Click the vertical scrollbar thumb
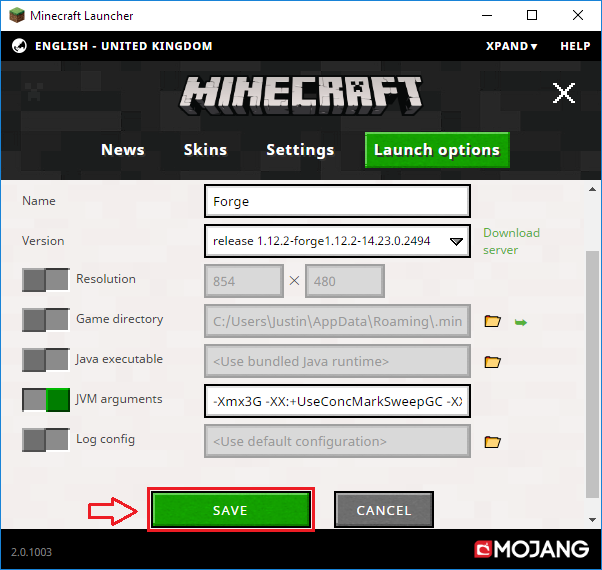Viewport: 602px width, 570px height. (592, 374)
